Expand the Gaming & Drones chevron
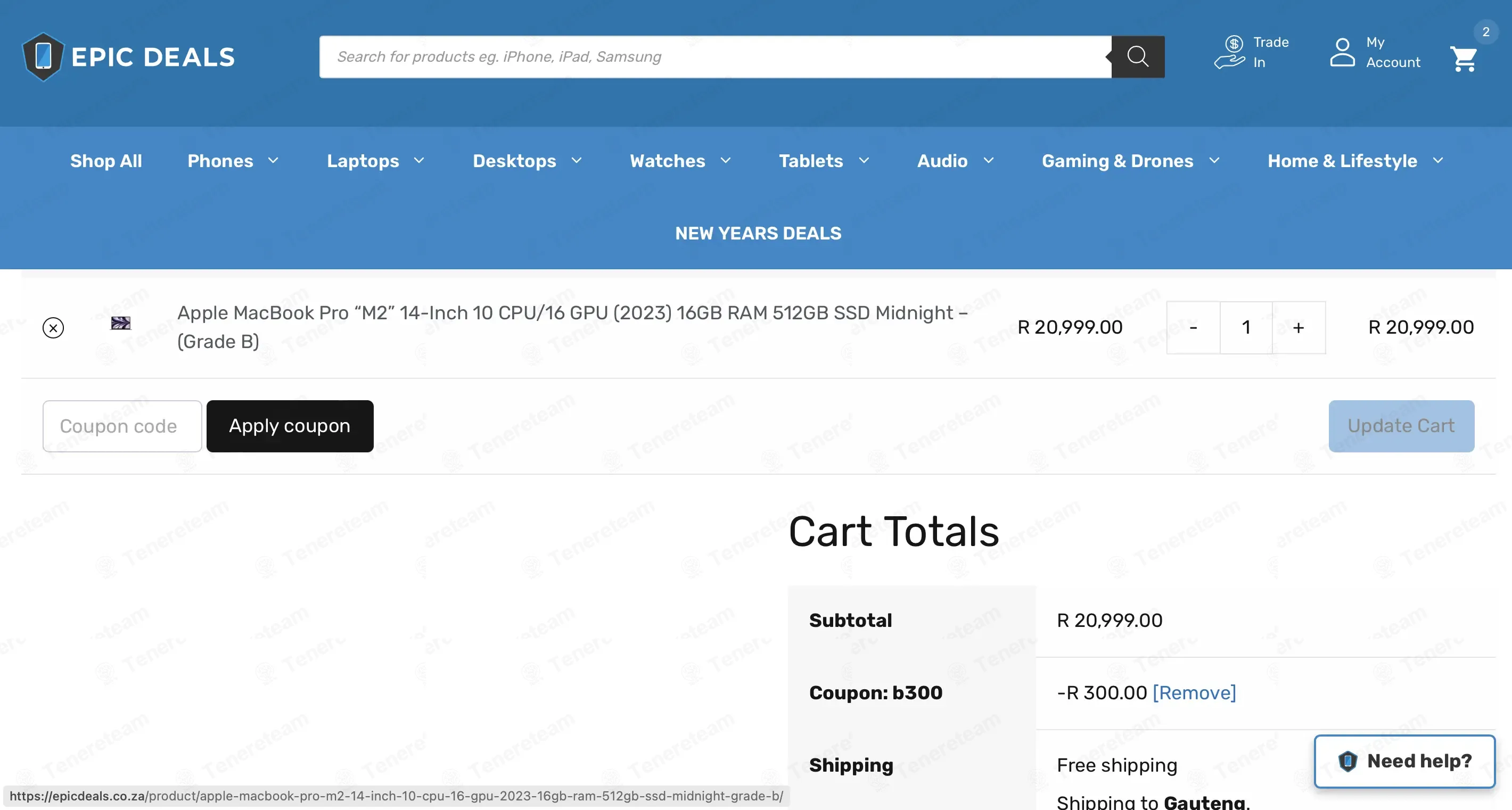 point(1214,161)
